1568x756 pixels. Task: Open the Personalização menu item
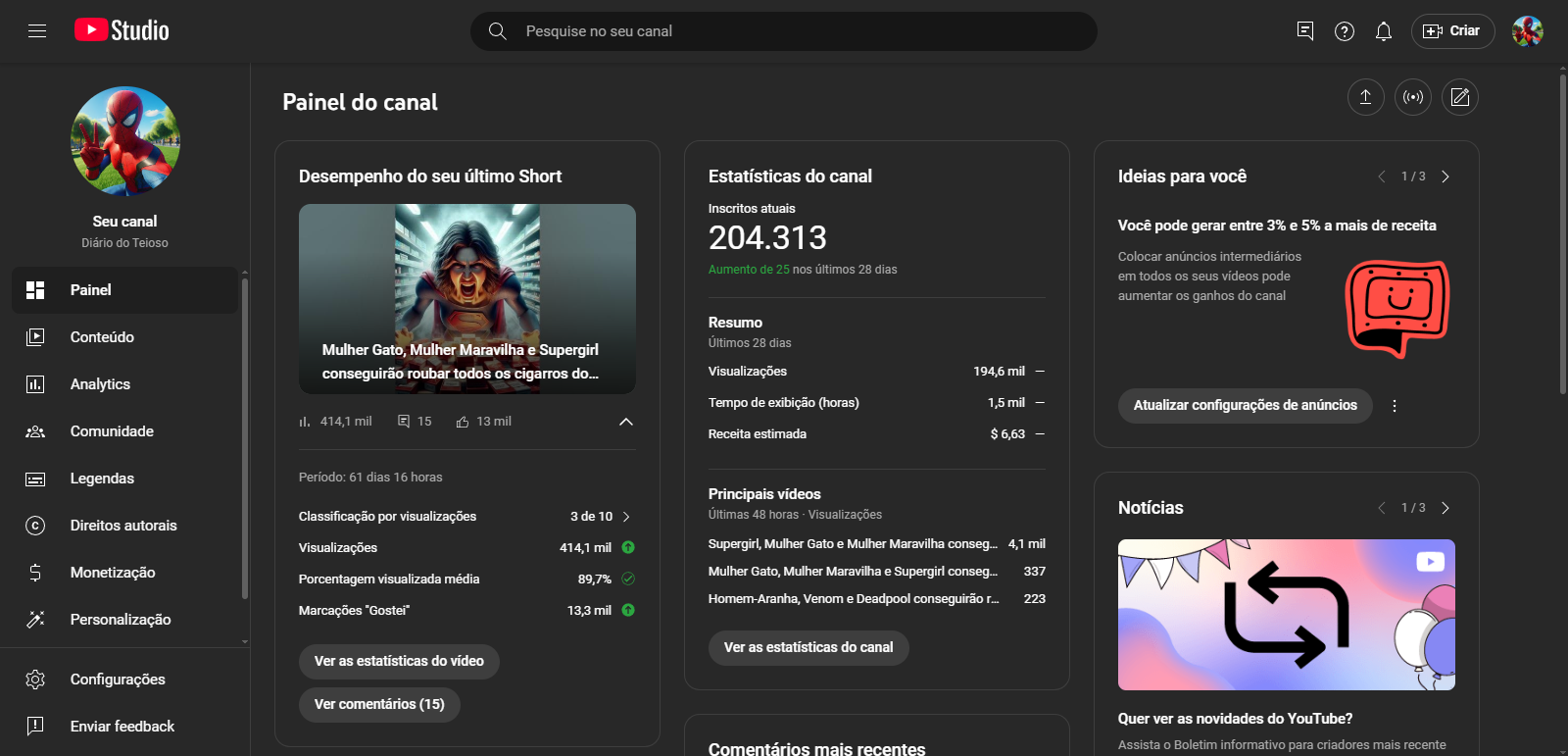[x=125, y=620]
